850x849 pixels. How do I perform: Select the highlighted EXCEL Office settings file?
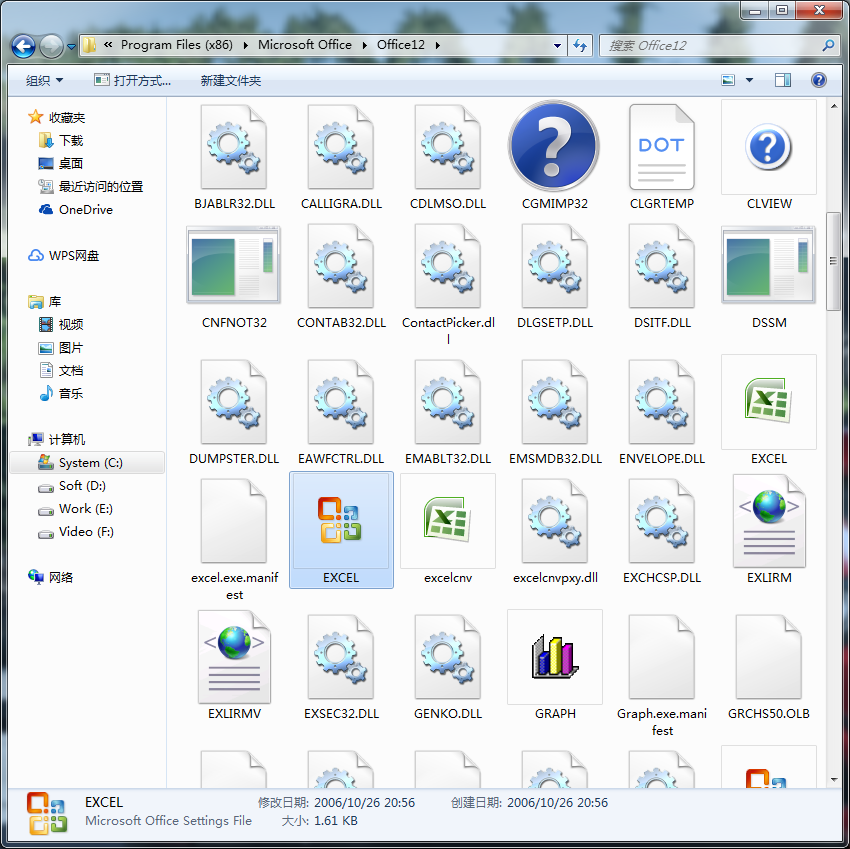point(341,530)
